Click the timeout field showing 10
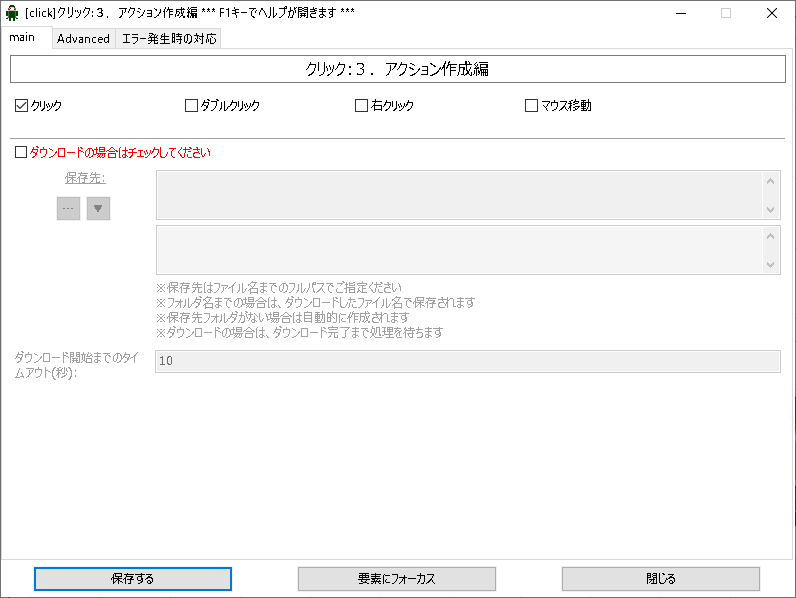The image size is (796, 598). 468,361
